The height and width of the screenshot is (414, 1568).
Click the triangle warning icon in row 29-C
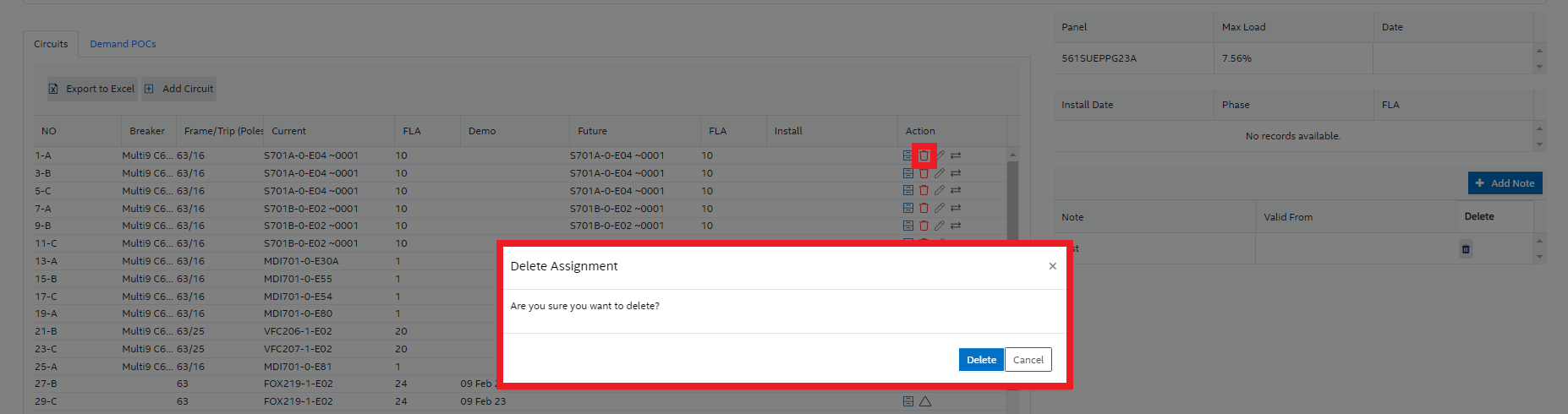[925, 401]
